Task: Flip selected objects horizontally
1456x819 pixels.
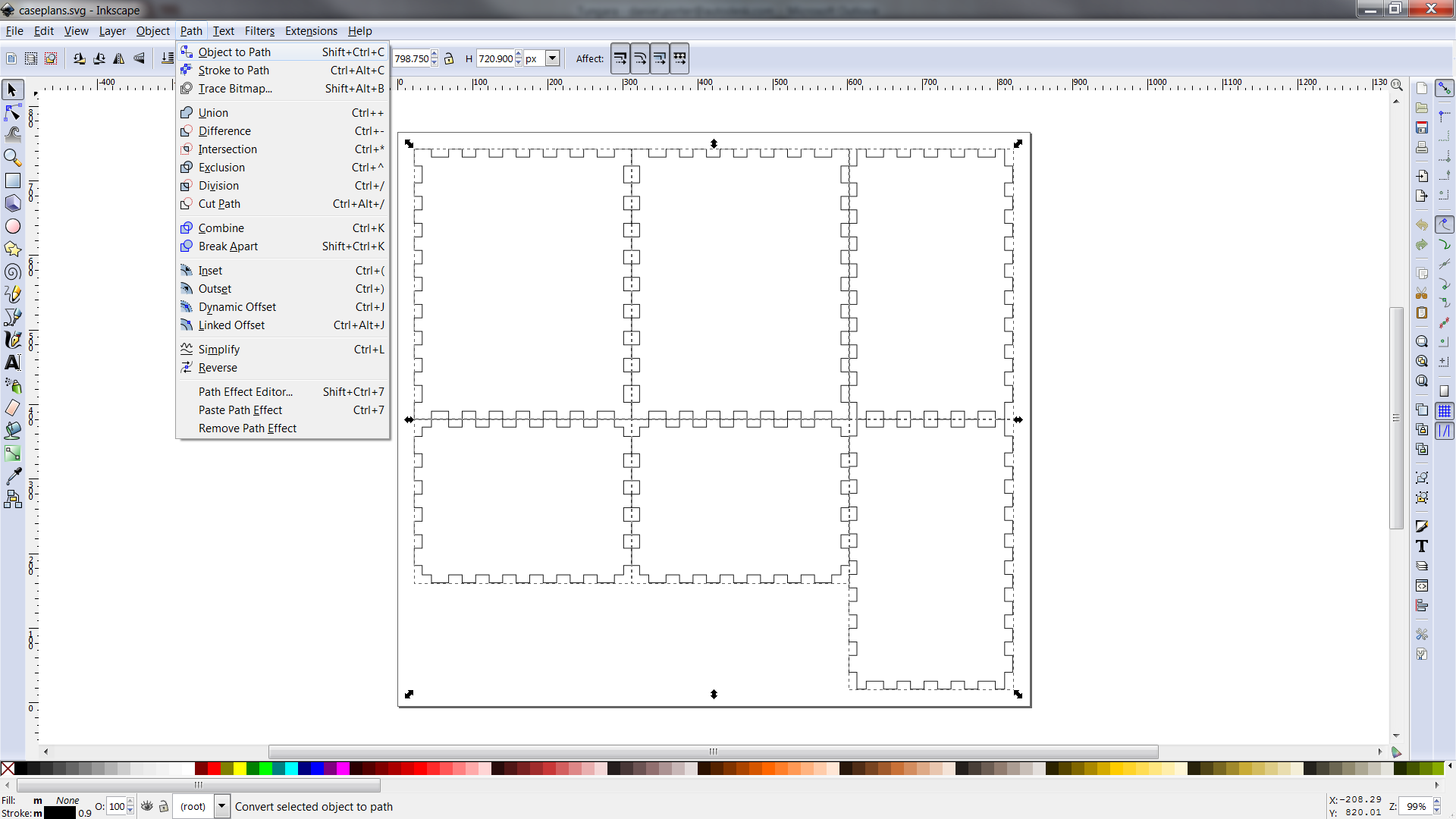Action: (119, 58)
